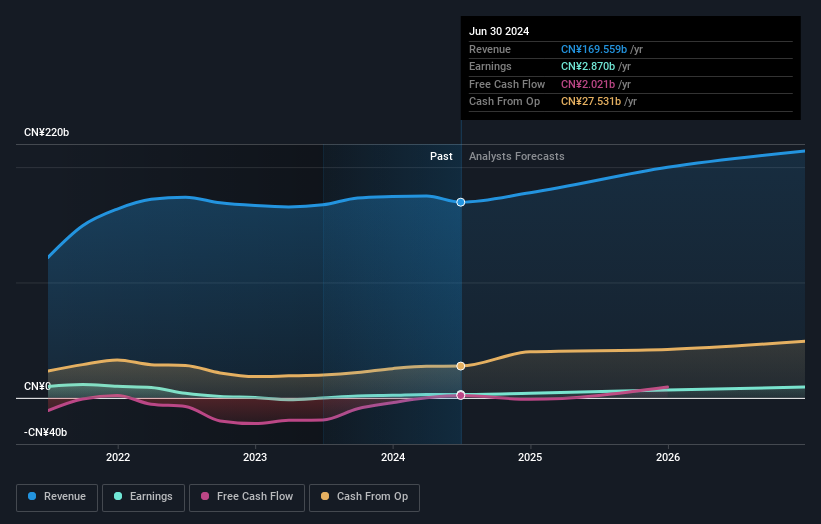Click the Cash From Op label in tooltip
821x524 pixels.
pyautogui.click(x=504, y=102)
